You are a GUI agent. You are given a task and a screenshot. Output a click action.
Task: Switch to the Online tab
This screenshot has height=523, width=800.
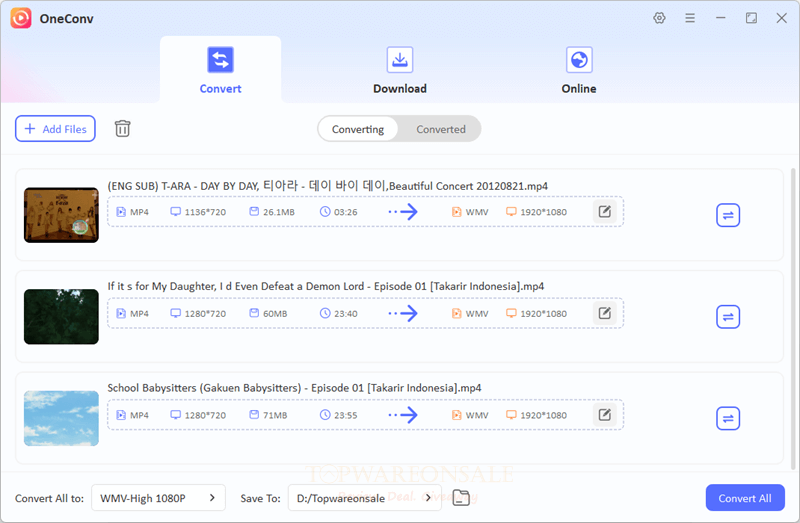pyautogui.click(x=579, y=70)
